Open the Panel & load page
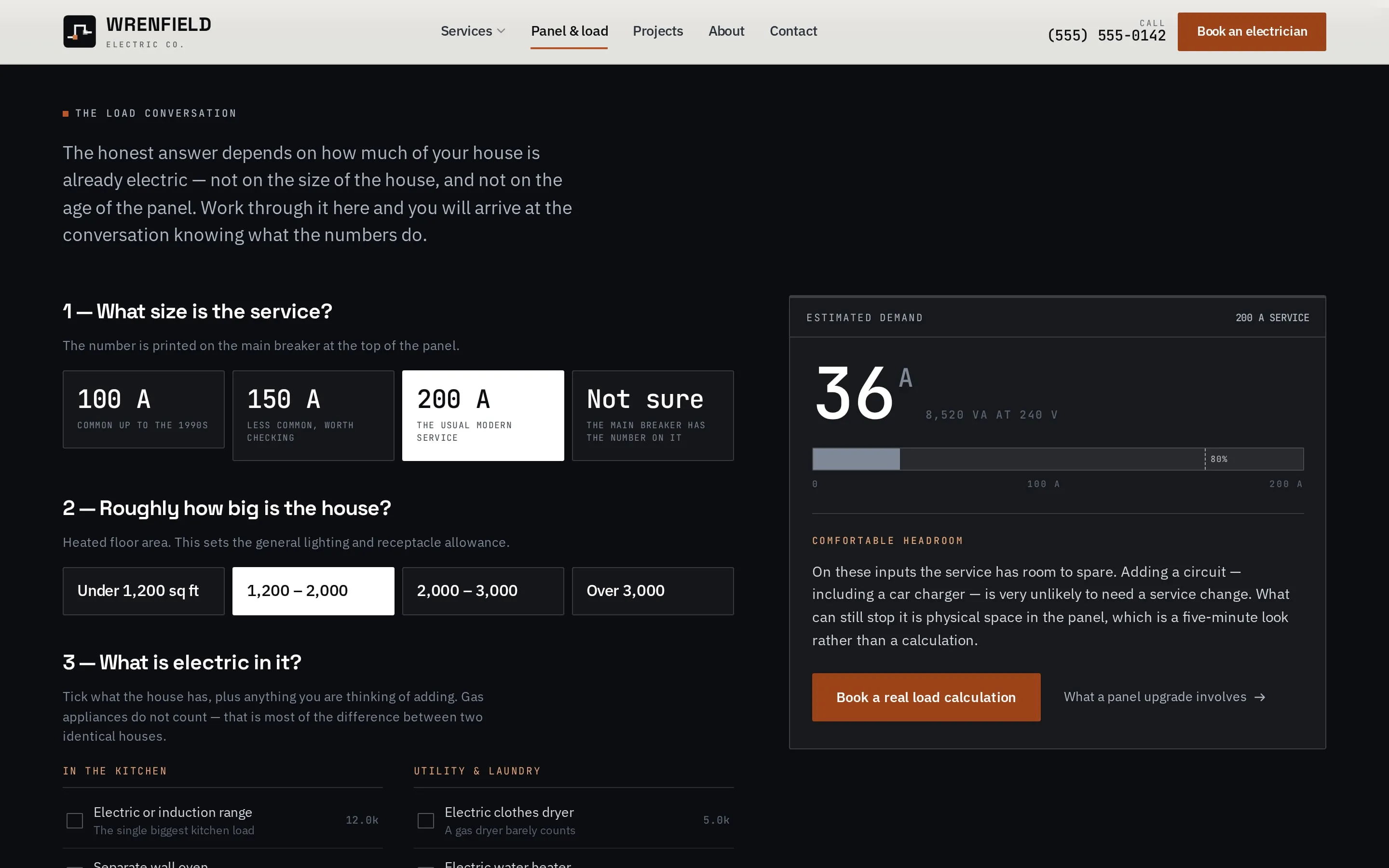 (569, 31)
